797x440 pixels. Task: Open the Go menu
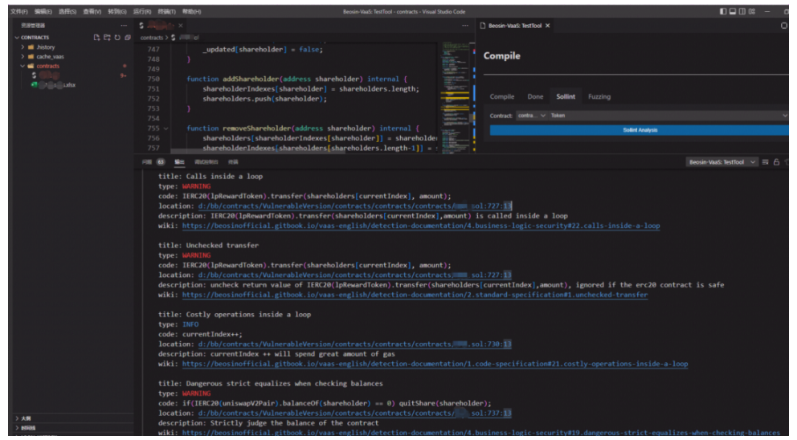[x=117, y=11]
